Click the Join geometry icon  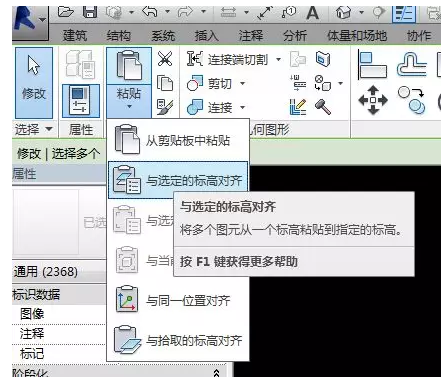195,107
